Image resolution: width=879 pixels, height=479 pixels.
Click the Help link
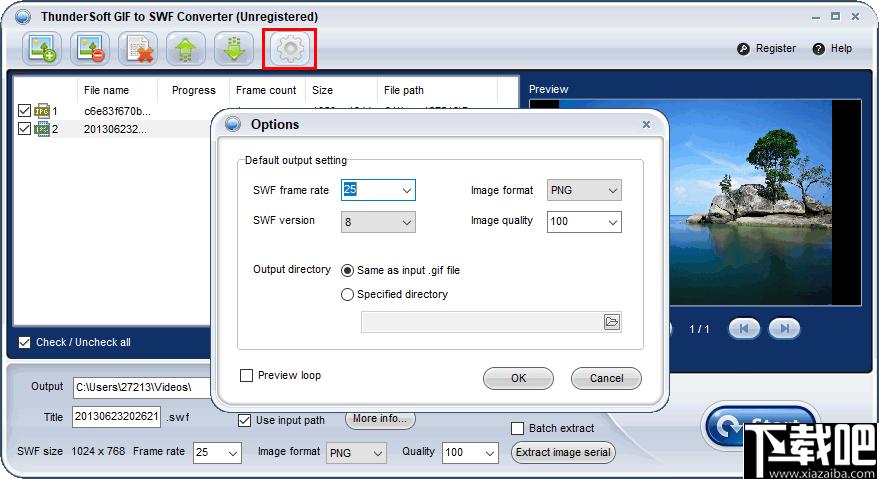841,49
